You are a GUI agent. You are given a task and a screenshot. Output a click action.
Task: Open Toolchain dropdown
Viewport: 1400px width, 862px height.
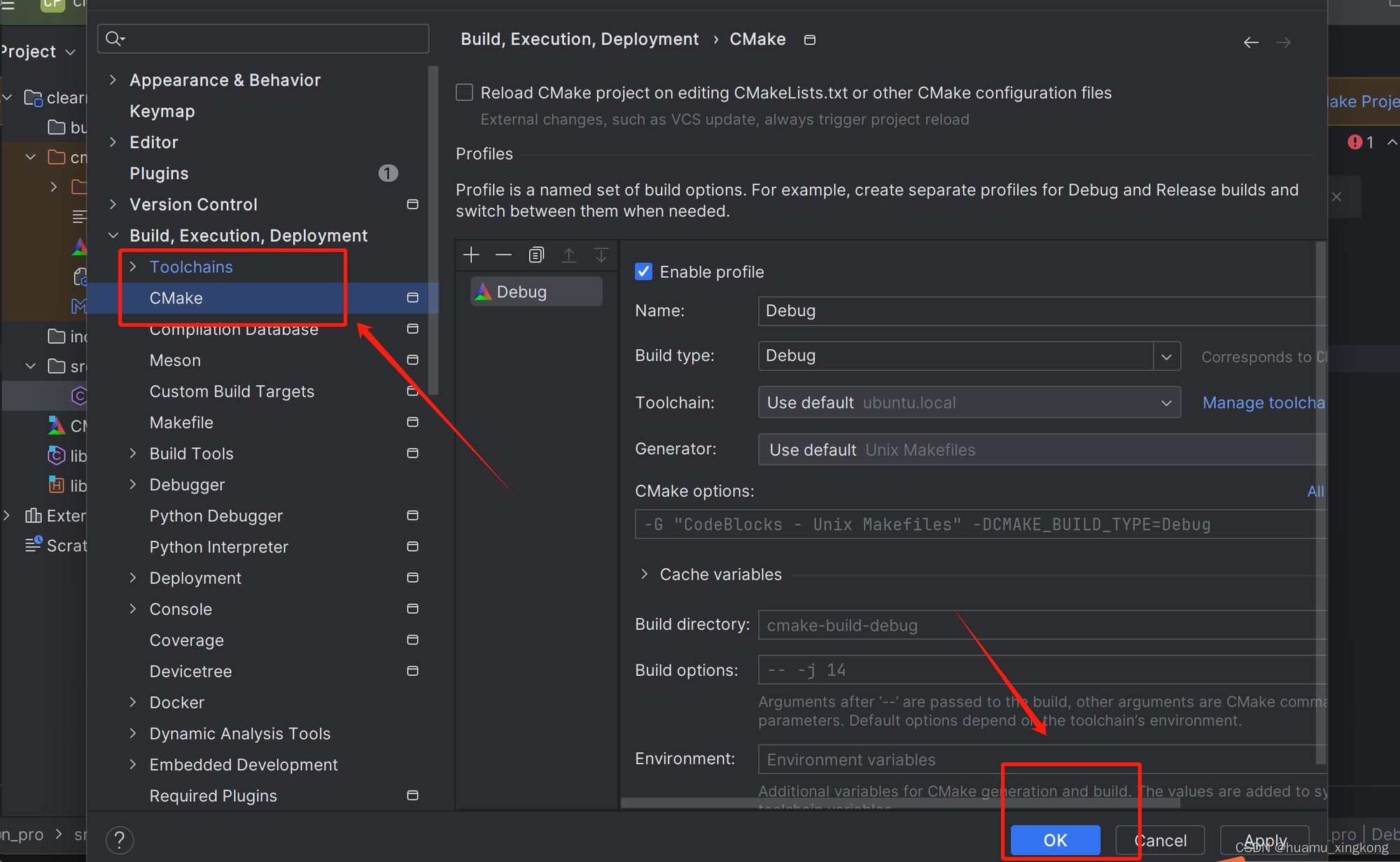pos(1166,403)
